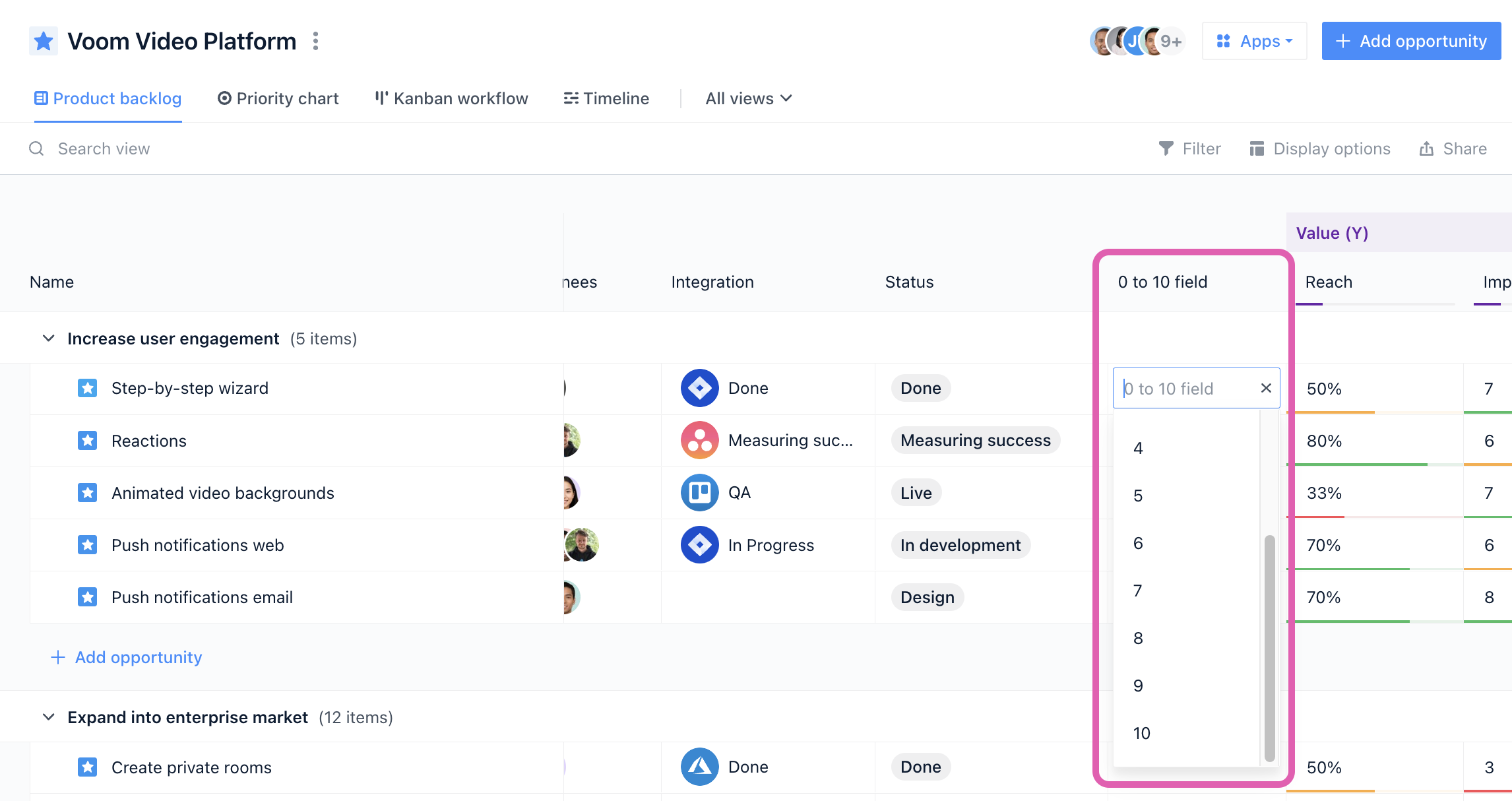
Task: Open the Create private rooms item
Action: (x=191, y=767)
